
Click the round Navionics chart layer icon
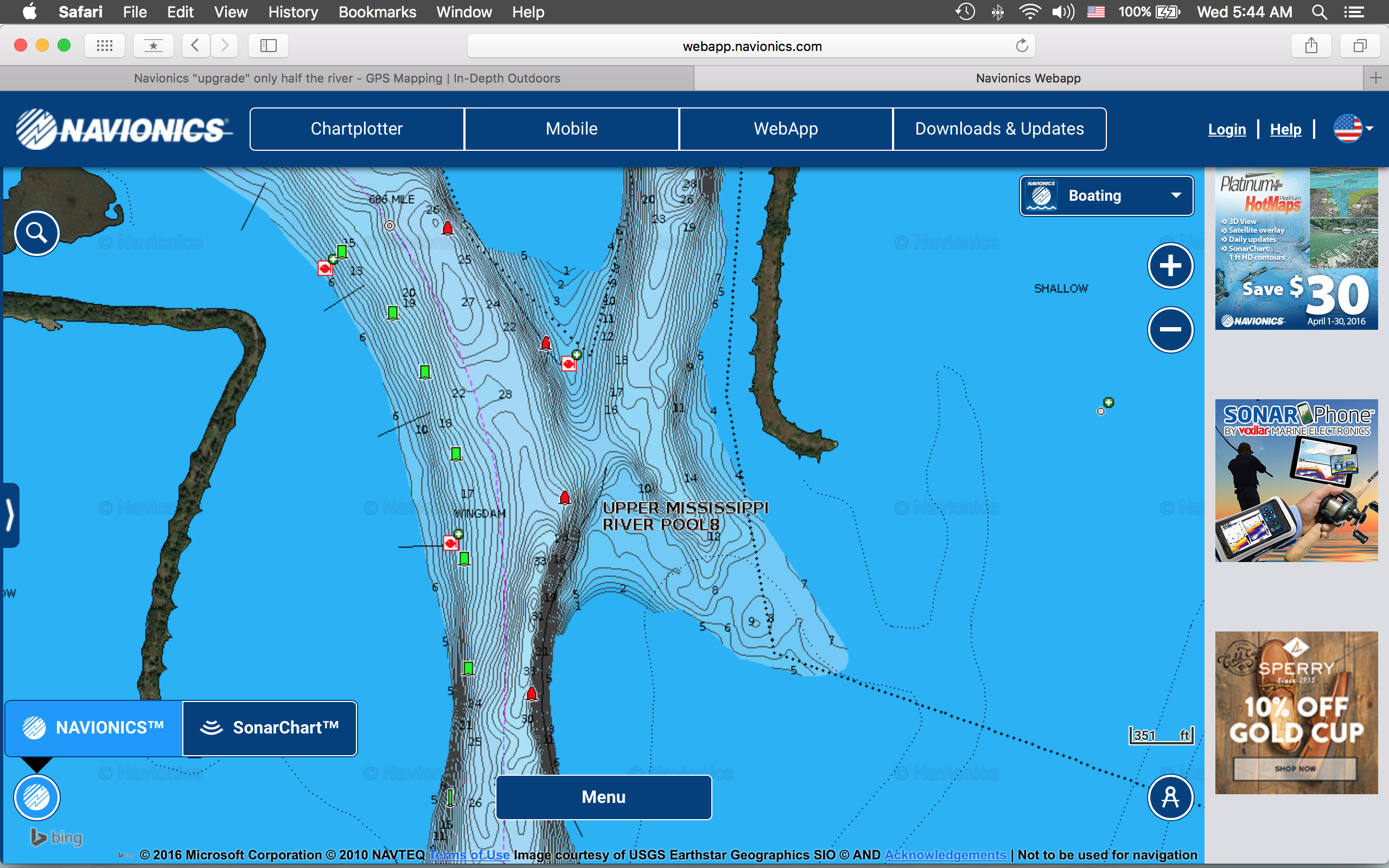pyautogui.click(x=37, y=797)
